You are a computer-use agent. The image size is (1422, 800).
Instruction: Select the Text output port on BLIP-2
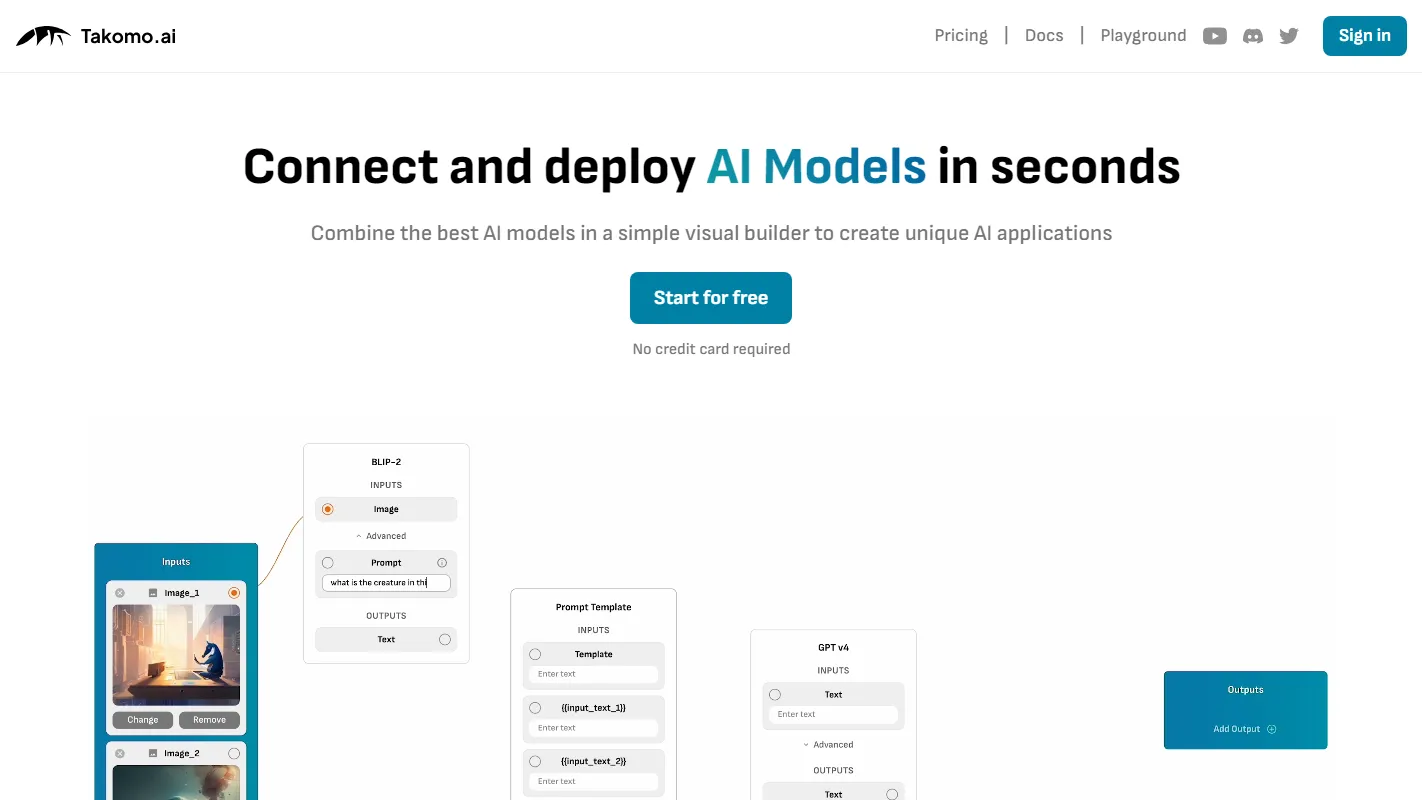tap(443, 639)
